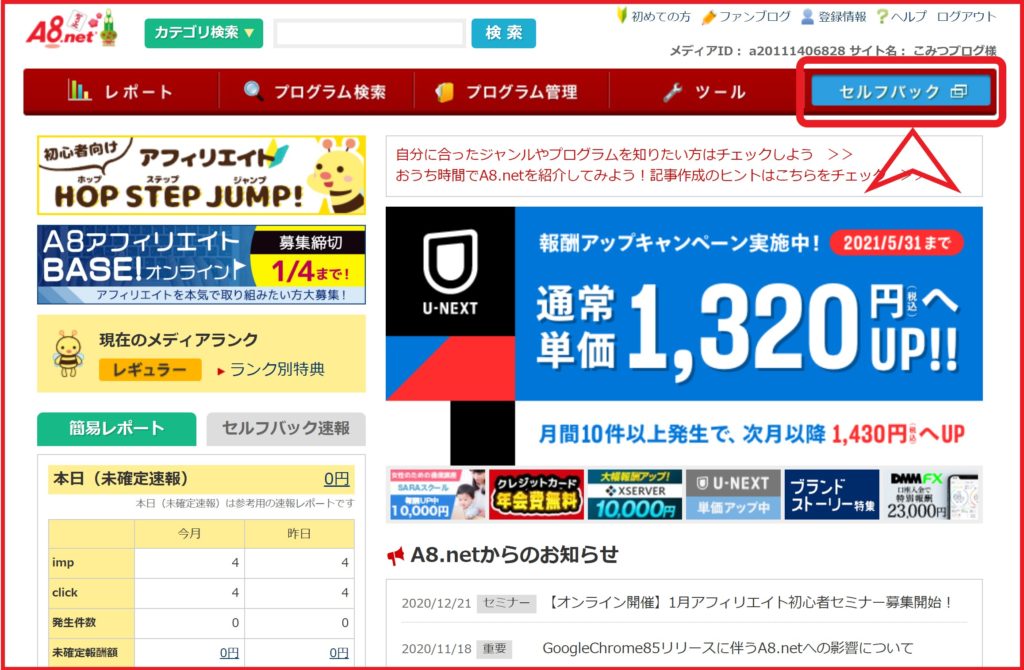Click the 検索 button
This screenshot has width=1024, height=670.
click(x=504, y=33)
